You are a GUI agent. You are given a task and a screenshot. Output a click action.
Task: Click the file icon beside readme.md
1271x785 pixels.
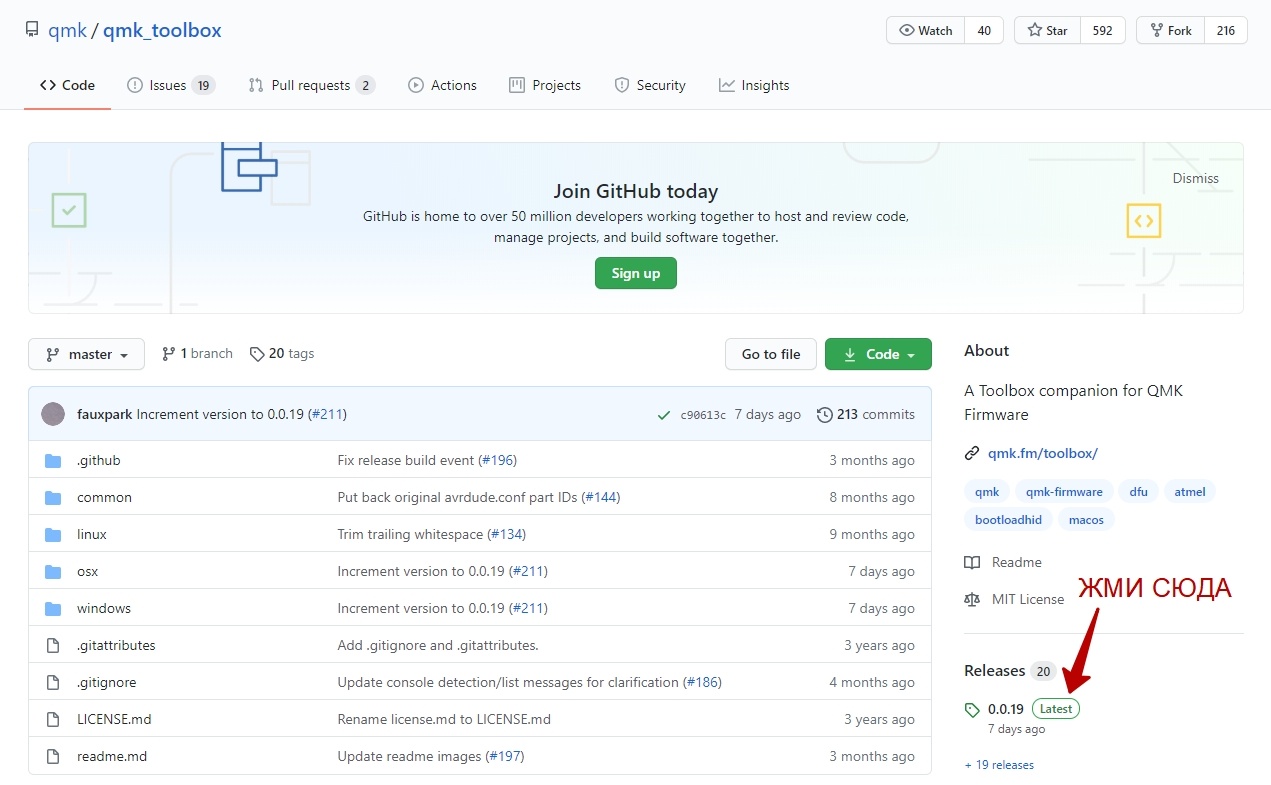click(53, 756)
